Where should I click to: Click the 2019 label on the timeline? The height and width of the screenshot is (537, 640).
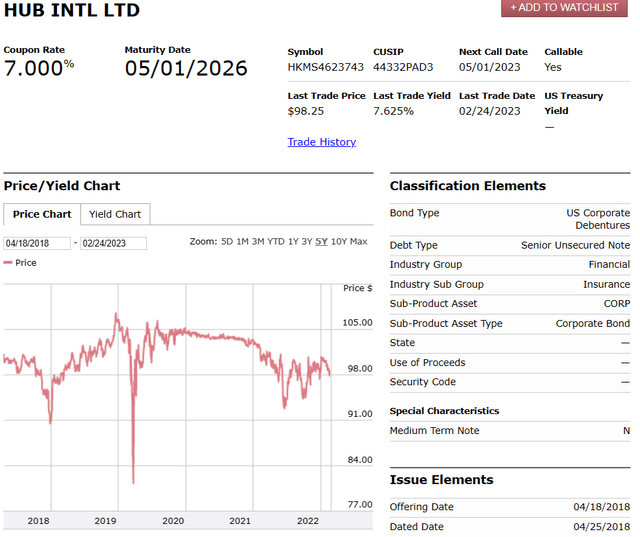pos(105,521)
